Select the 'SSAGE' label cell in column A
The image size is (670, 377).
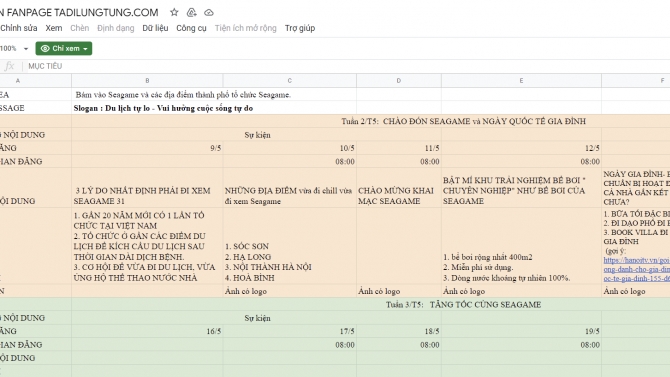(x=36, y=108)
